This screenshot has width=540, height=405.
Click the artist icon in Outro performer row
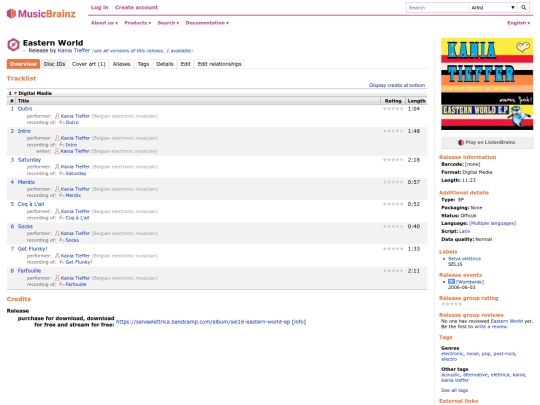point(57,116)
